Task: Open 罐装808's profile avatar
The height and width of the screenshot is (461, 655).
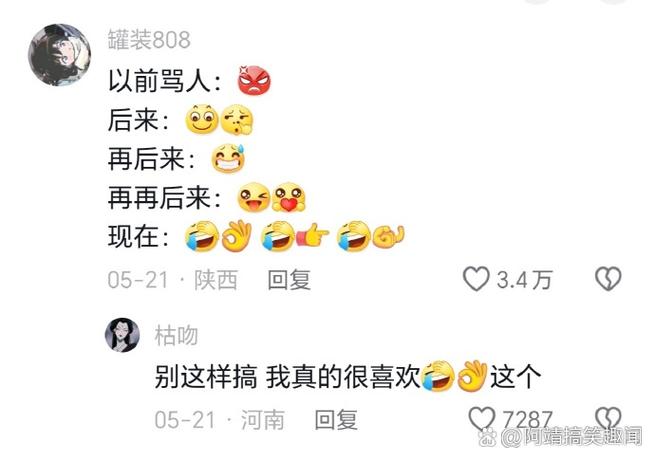Action: pos(59,55)
